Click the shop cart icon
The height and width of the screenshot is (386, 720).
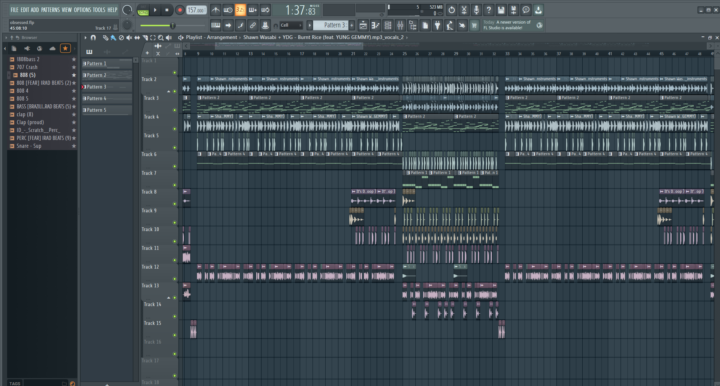tap(474, 26)
